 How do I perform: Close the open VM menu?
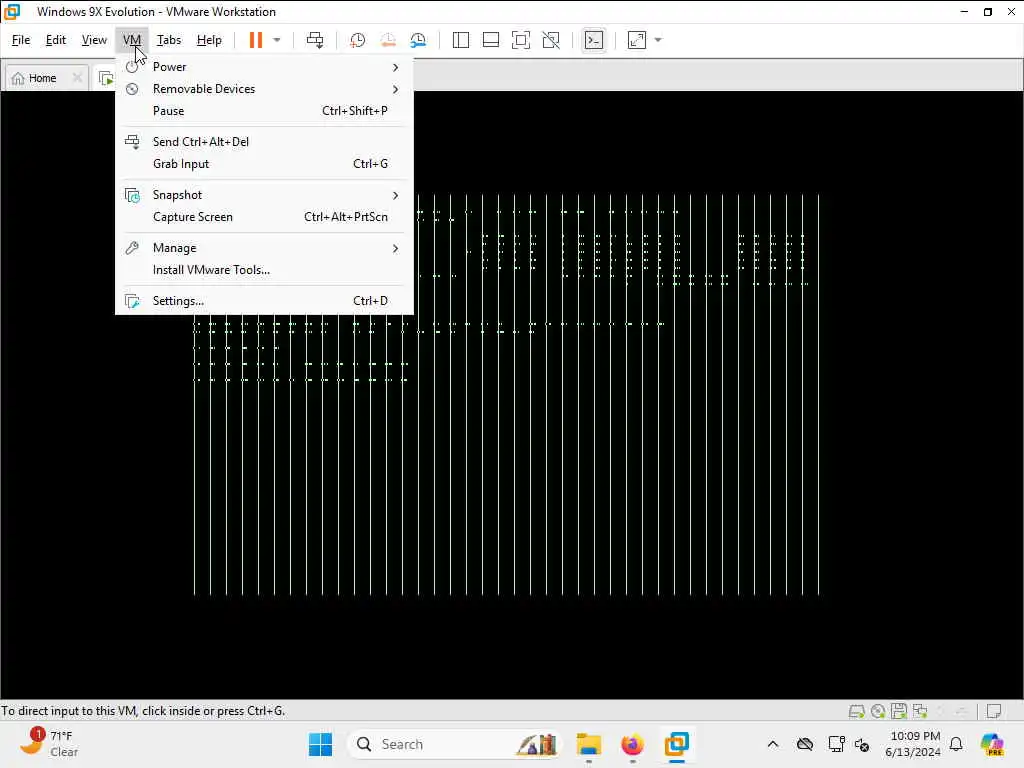point(132,40)
